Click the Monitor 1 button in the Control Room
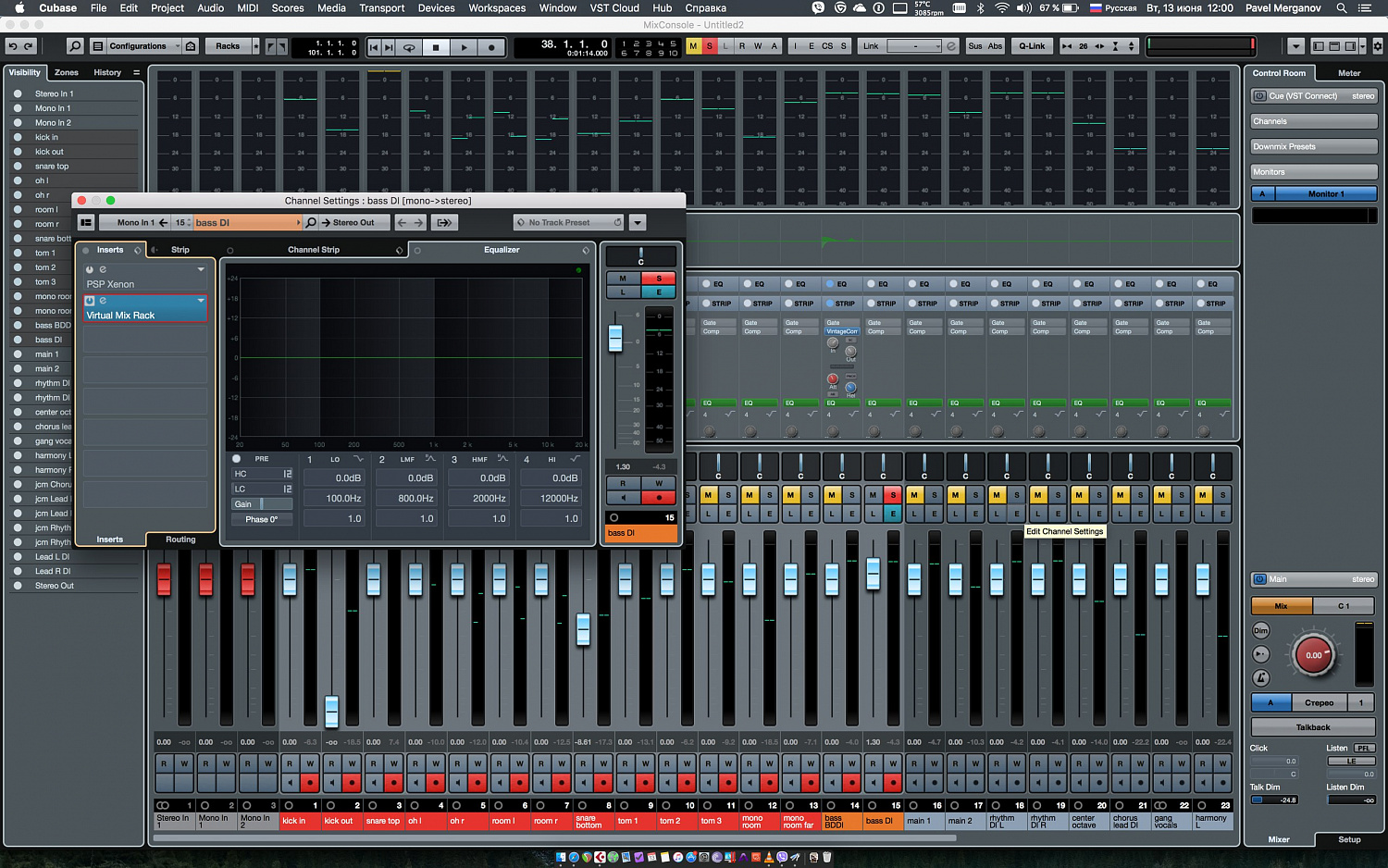 coord(1325,193)
